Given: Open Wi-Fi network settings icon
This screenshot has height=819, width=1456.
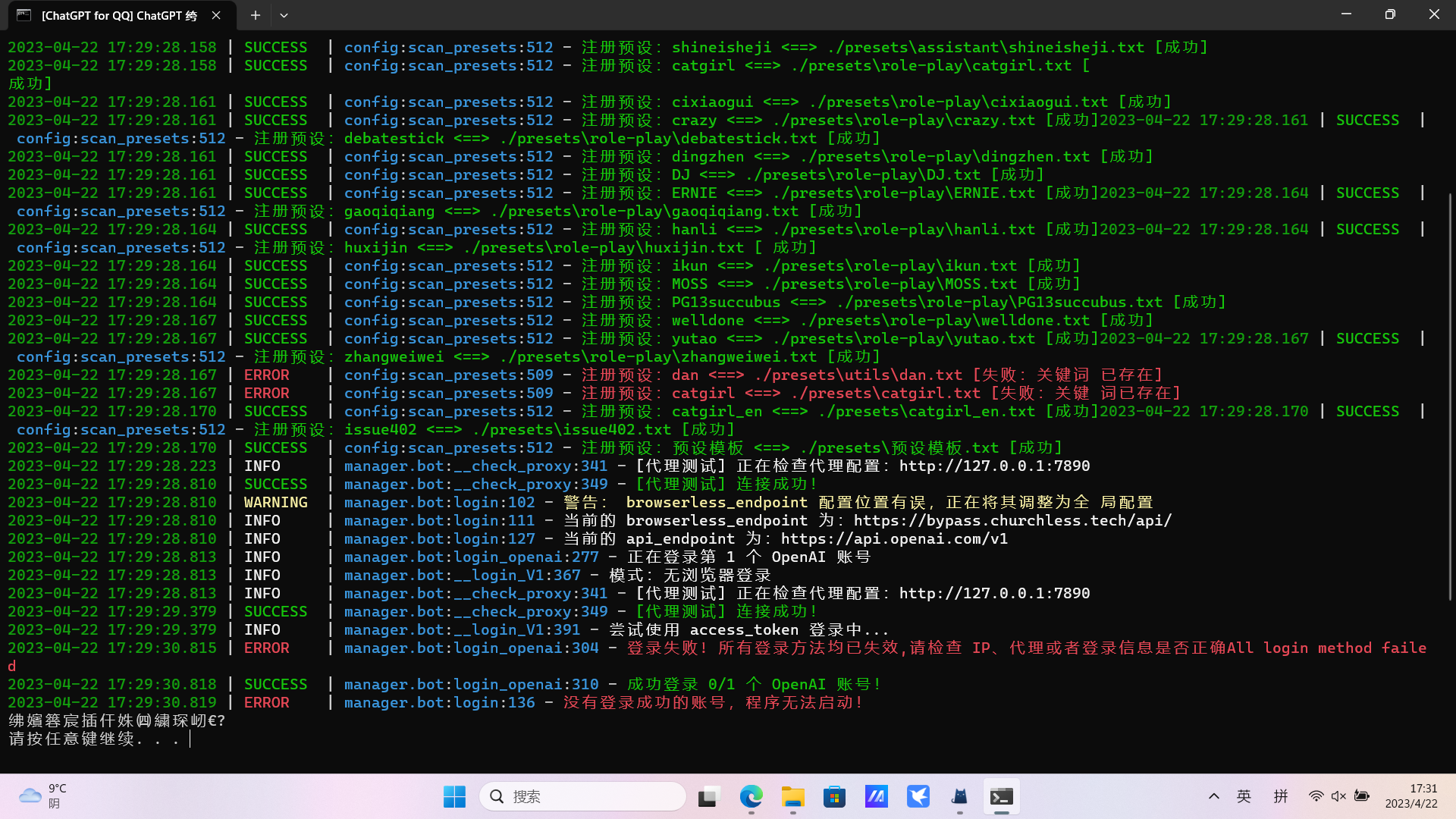Looking at the screenshot, I should (x=1316, y=796).
